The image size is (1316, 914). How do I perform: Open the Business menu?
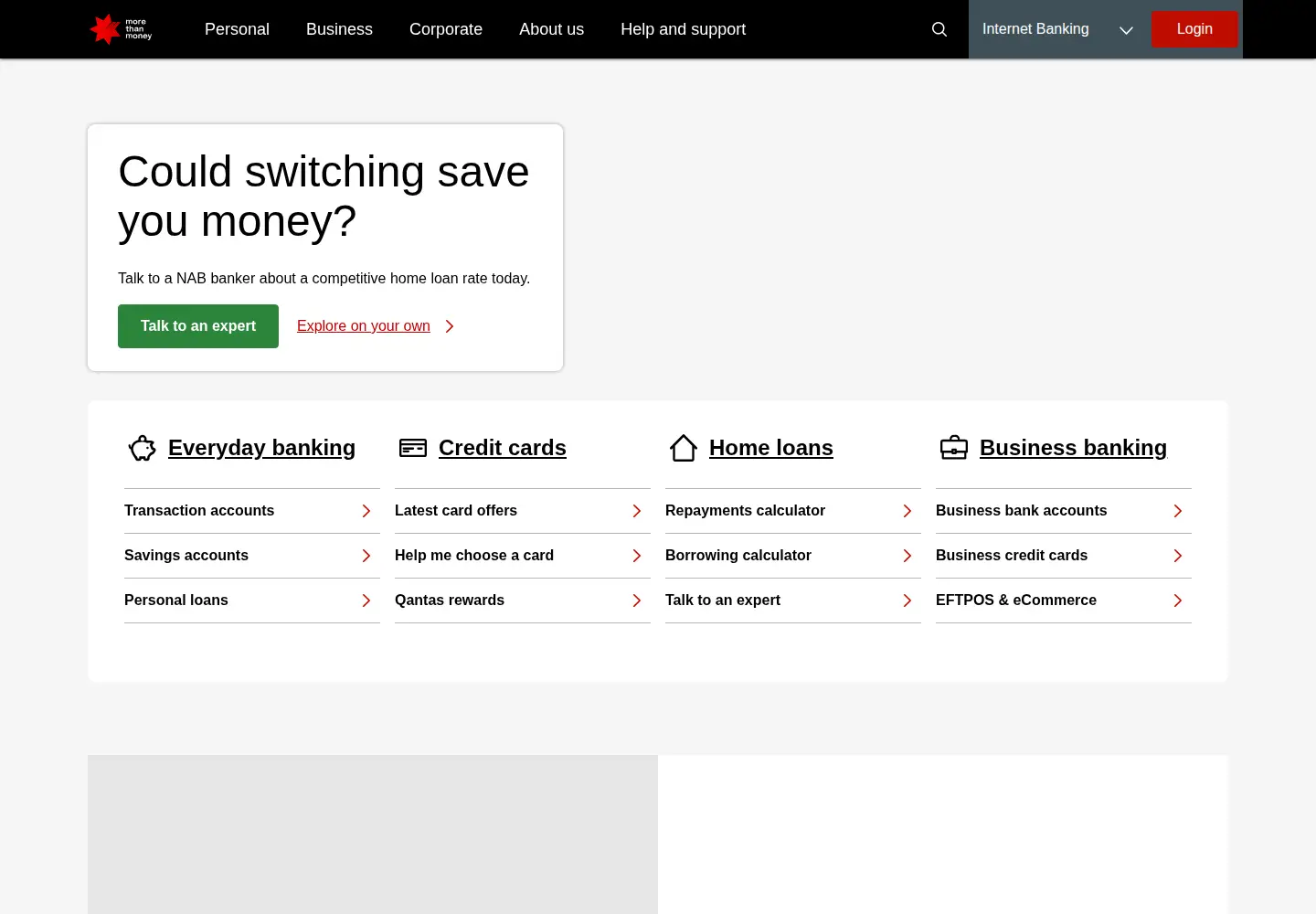pyautogui.click(x=339, y=29)
